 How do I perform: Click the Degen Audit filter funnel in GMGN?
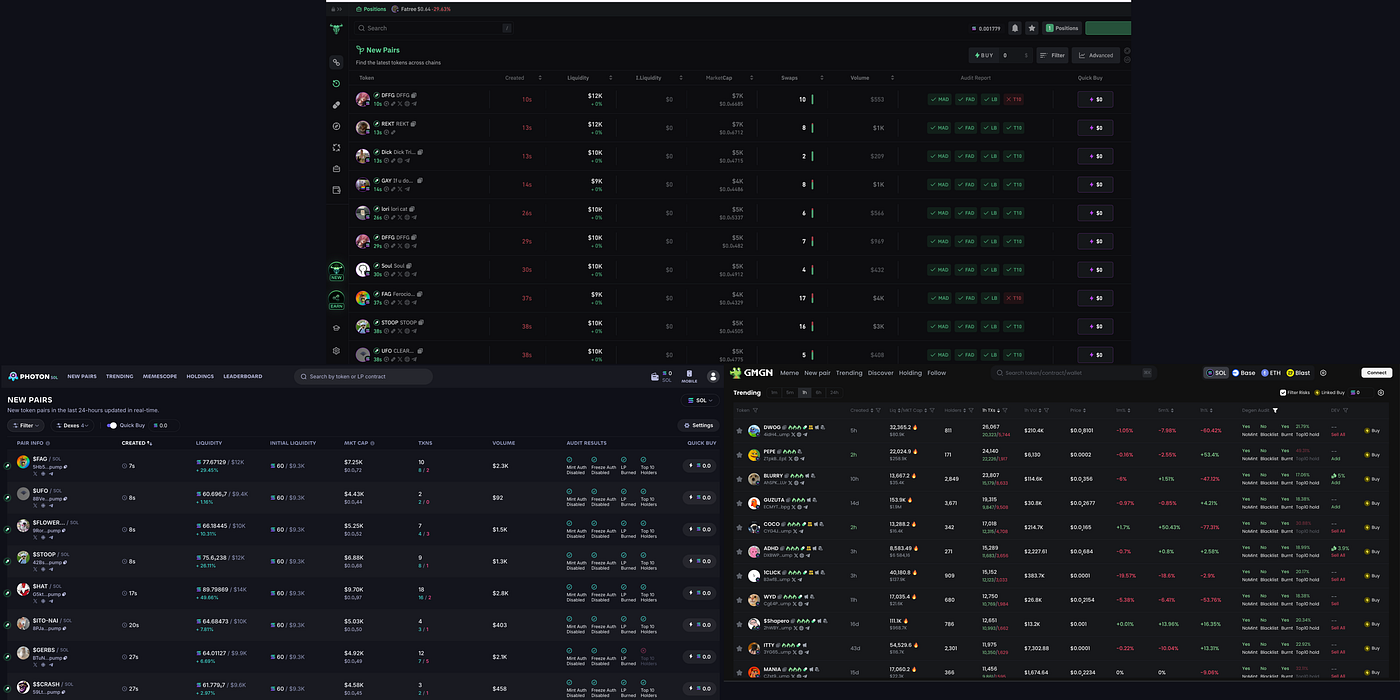pyautogui.click(x=1275, y=410)
